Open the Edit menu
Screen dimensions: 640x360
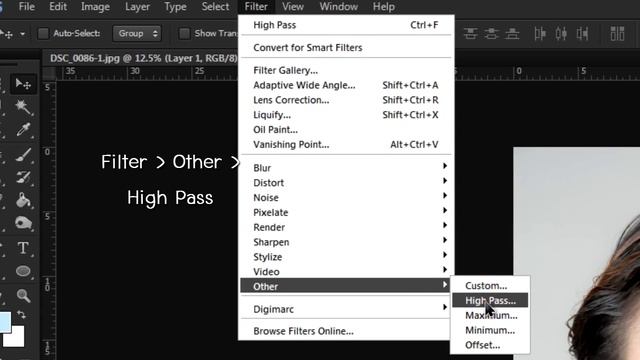(58, 7)
